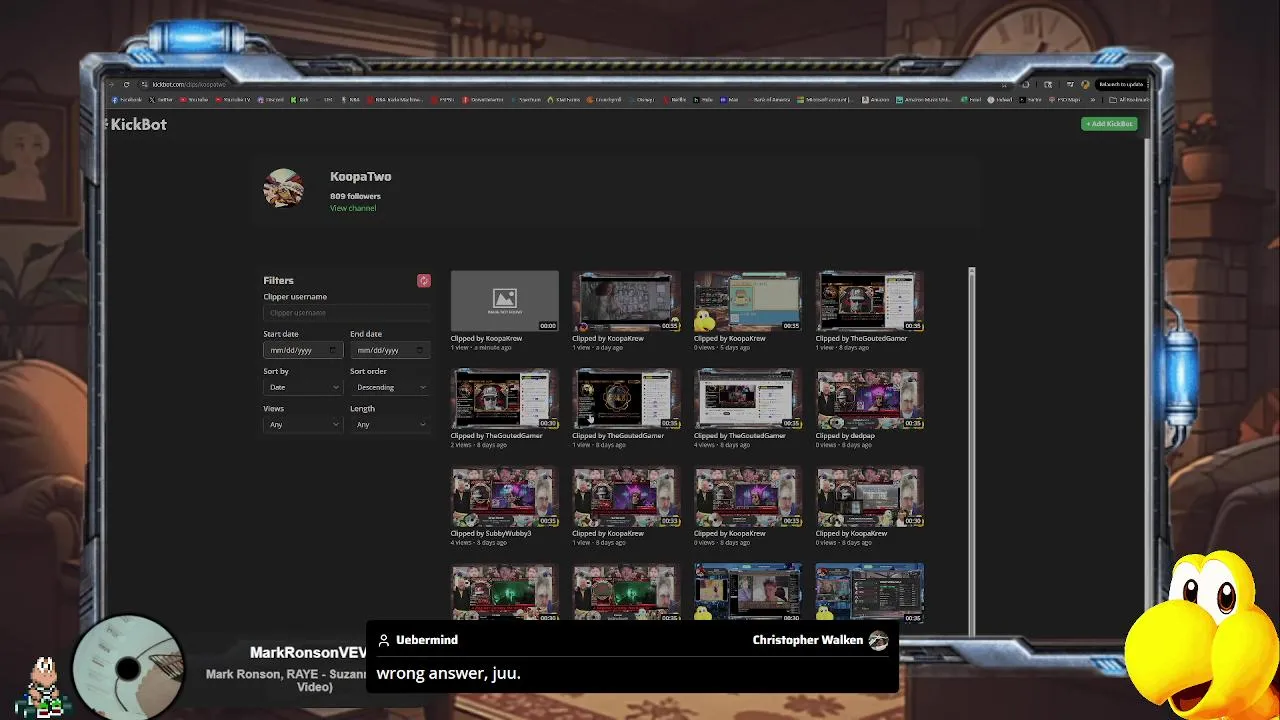Open TheGoutedGamer clip with 4 views

[x=748, y=399]
